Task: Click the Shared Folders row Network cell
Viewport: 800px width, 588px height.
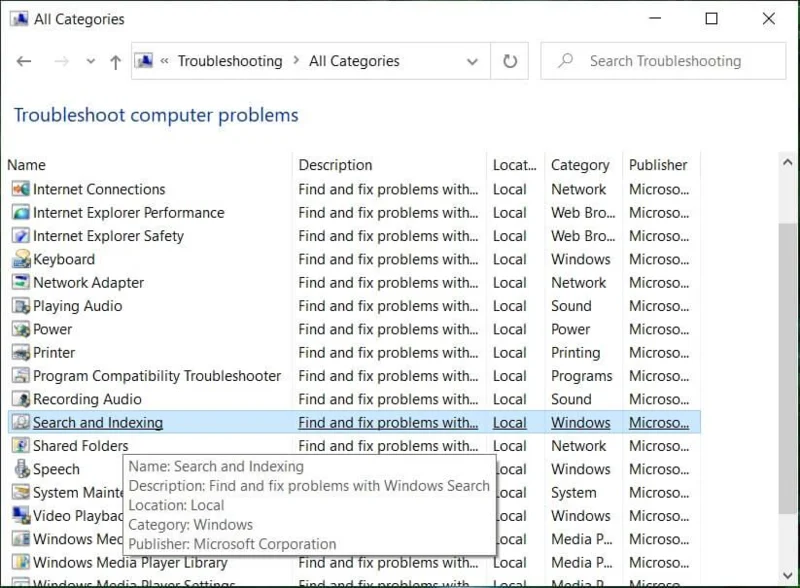Action: point(579,446)
